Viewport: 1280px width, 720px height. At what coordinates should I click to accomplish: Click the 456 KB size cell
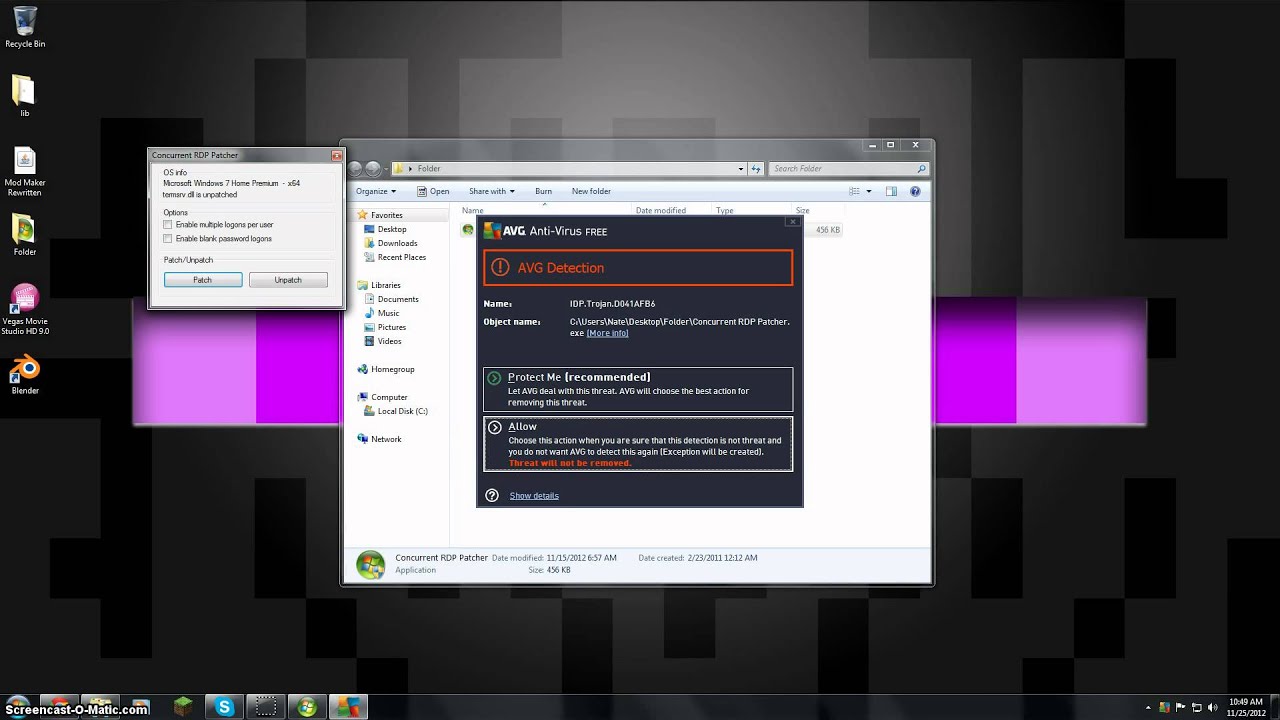[828, 230]
